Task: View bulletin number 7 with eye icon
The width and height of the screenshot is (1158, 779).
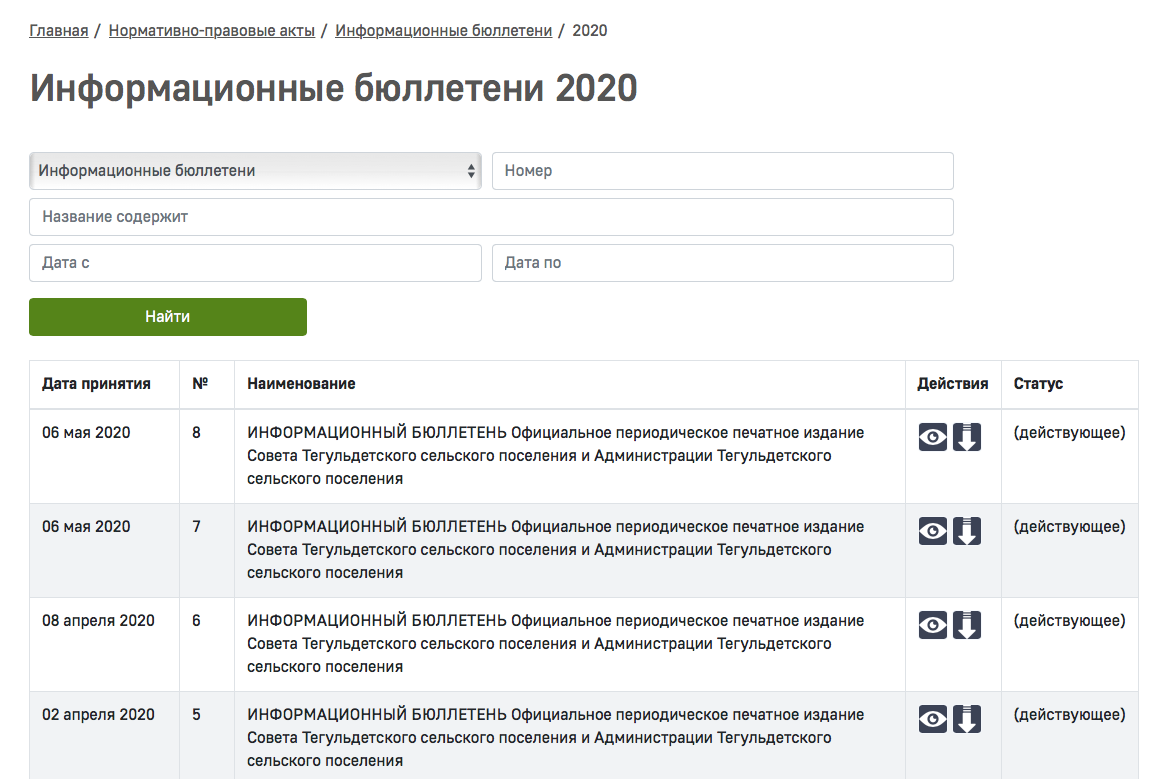Action: (x=933, y=531)
